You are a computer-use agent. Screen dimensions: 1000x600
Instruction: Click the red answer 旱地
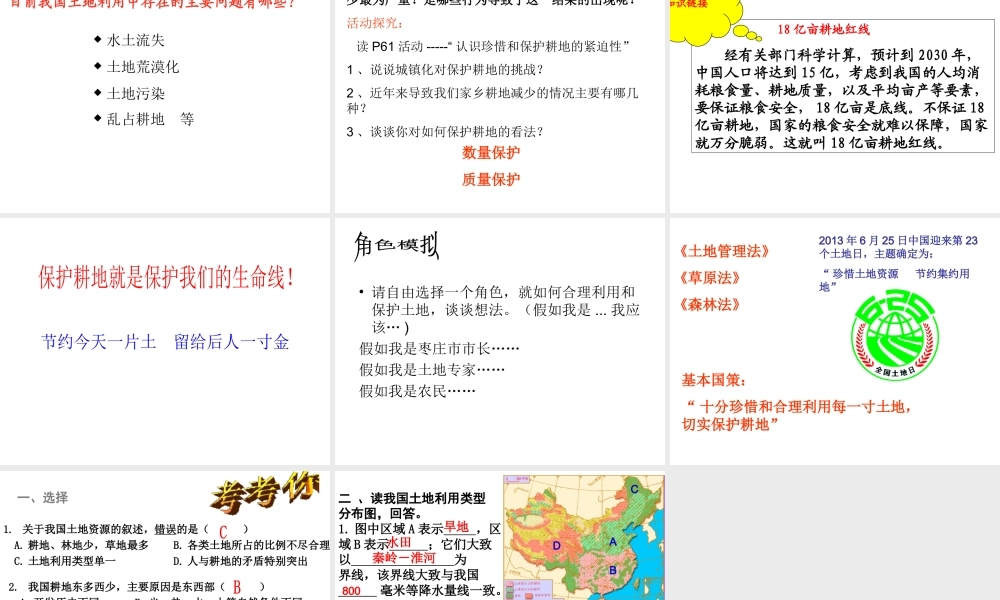click(457, 527)
